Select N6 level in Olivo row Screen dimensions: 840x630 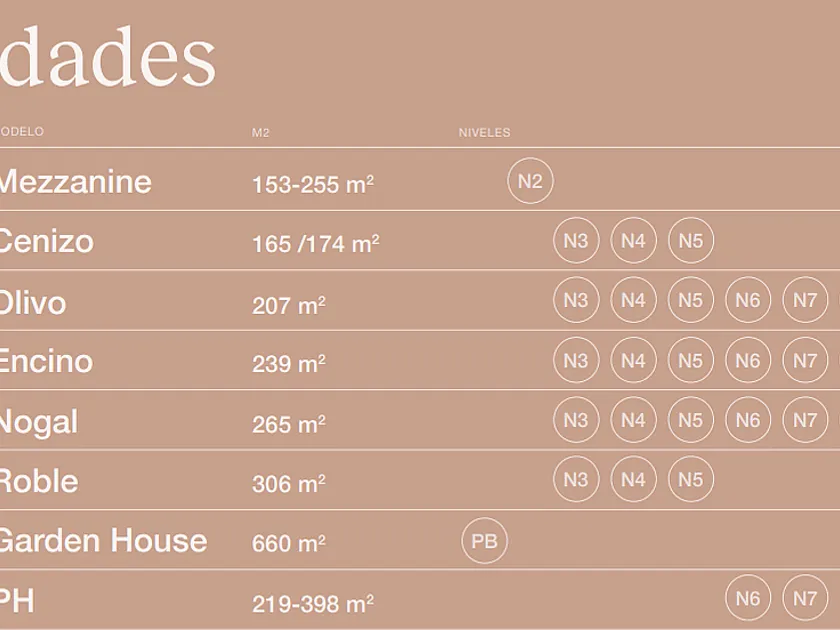coord(748,300)
